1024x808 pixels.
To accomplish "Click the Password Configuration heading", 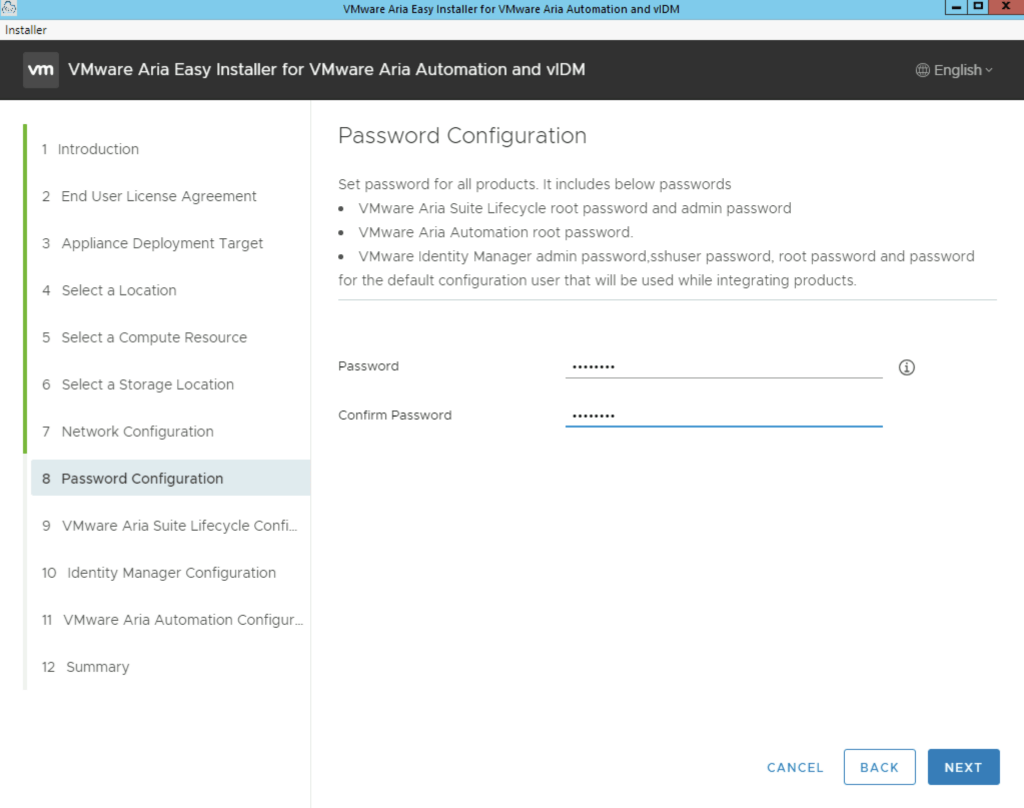I will (462, 135).
